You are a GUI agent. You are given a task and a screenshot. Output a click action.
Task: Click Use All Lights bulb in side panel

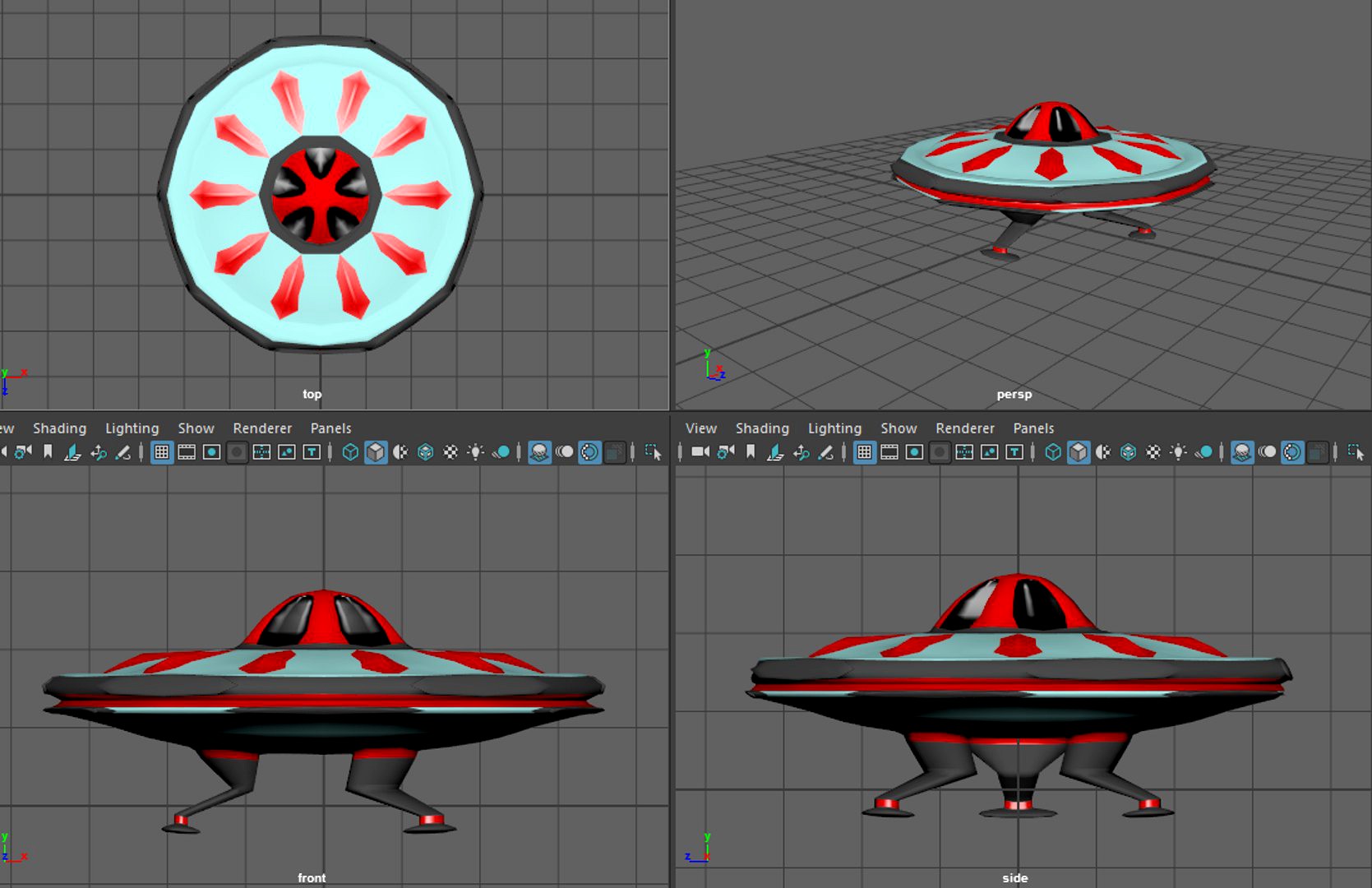pyautogui.click(x=1179, y=451)
